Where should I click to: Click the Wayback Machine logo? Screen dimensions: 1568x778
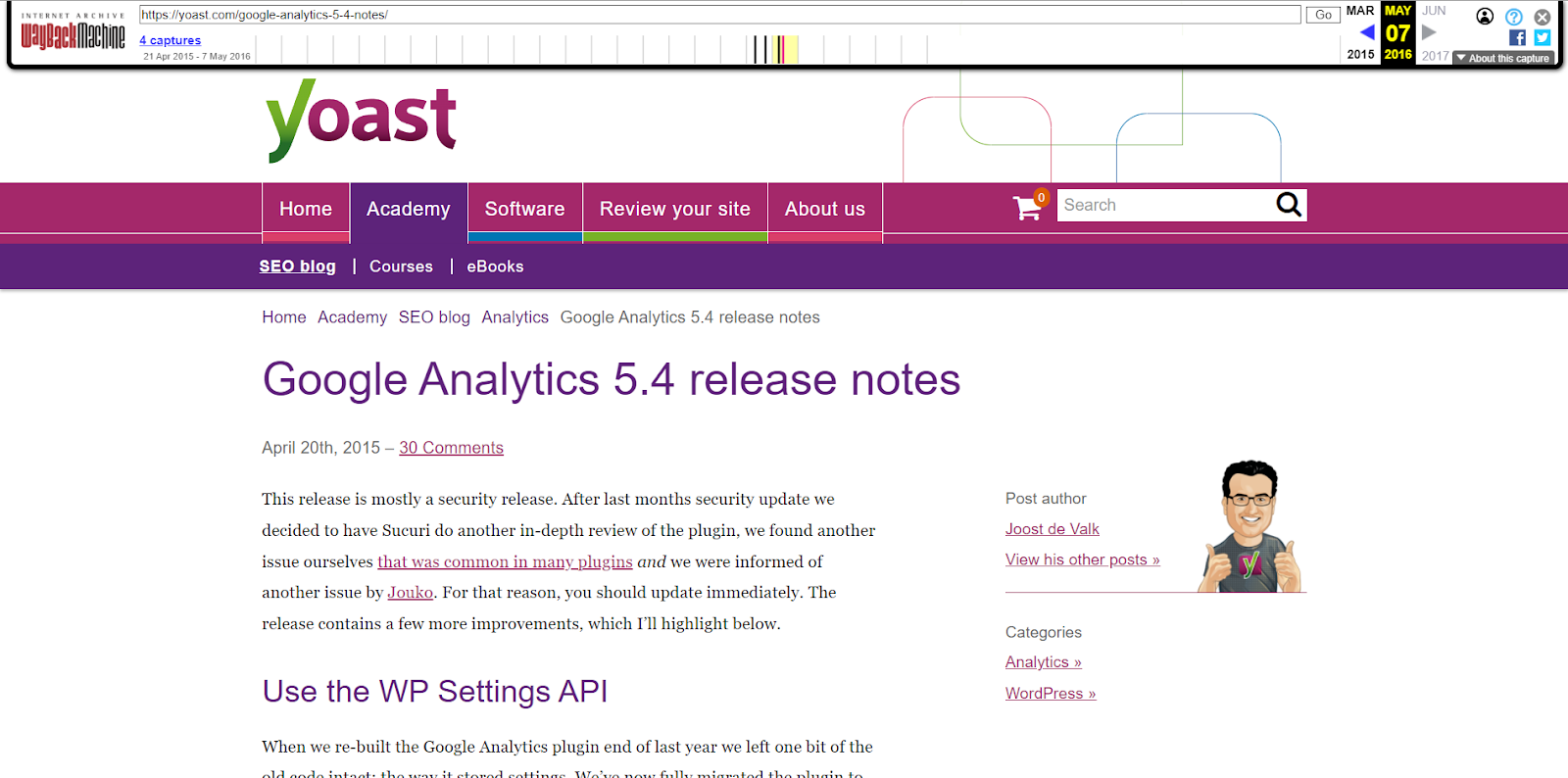pyautogui.click(x=73, y=31)
